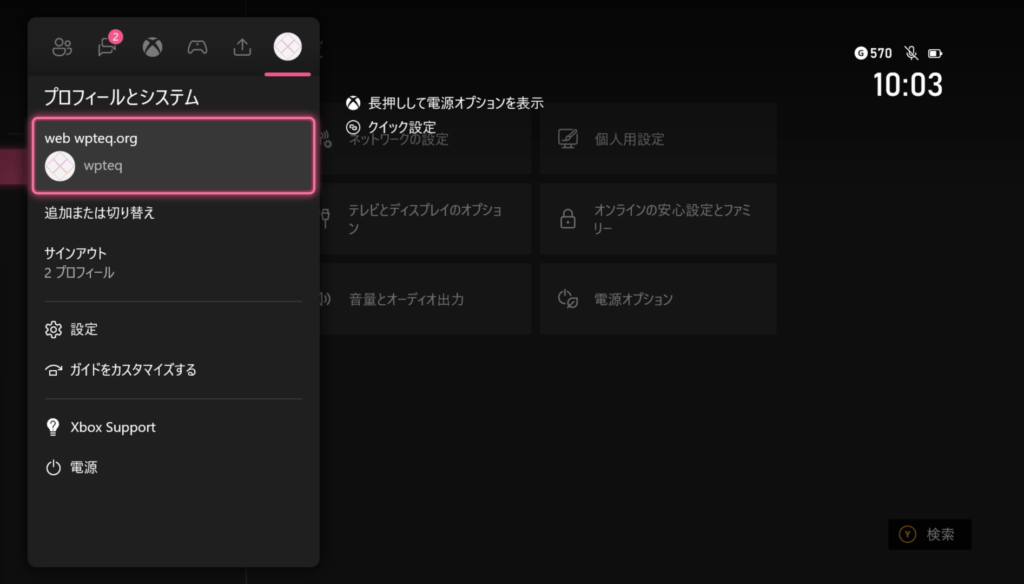The width and height of the screenshot is (1024, 584).
Task: Click the Y 検索 search button
Action: click(929, 534)
